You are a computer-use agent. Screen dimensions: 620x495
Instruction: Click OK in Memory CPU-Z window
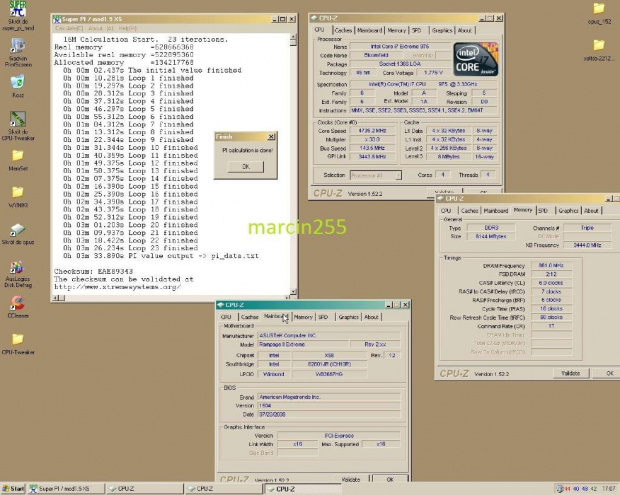coord(609,373)
